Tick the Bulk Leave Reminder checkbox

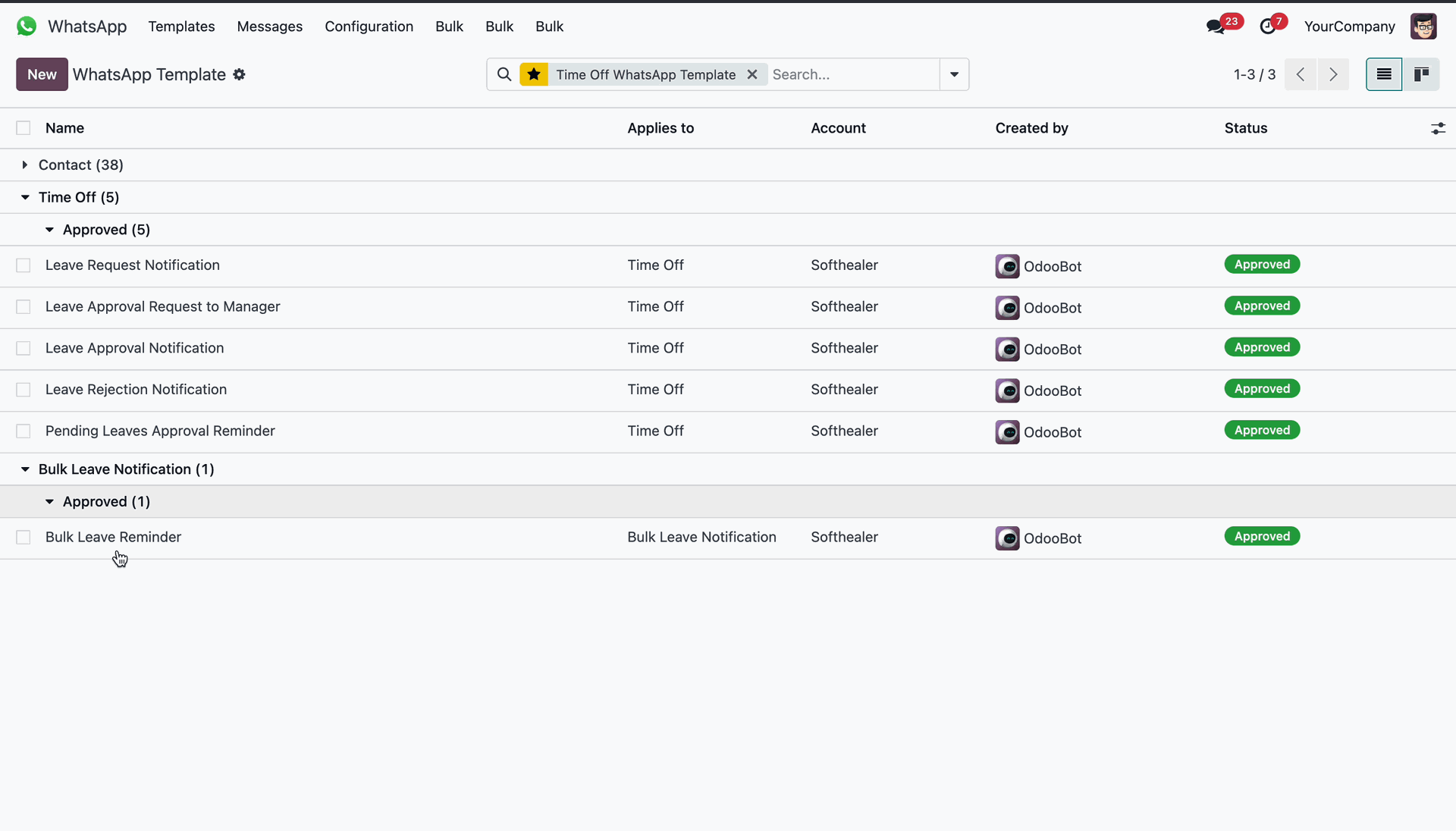tap(24, 538)
